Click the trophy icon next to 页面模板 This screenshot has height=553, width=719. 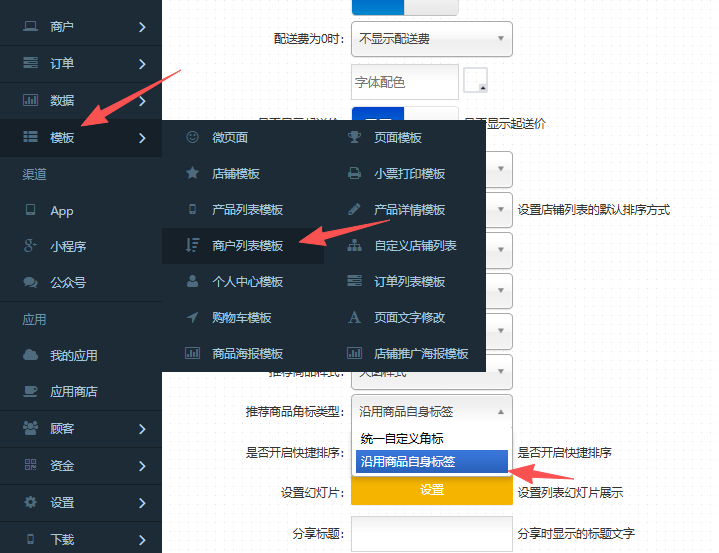coord(354,137)
